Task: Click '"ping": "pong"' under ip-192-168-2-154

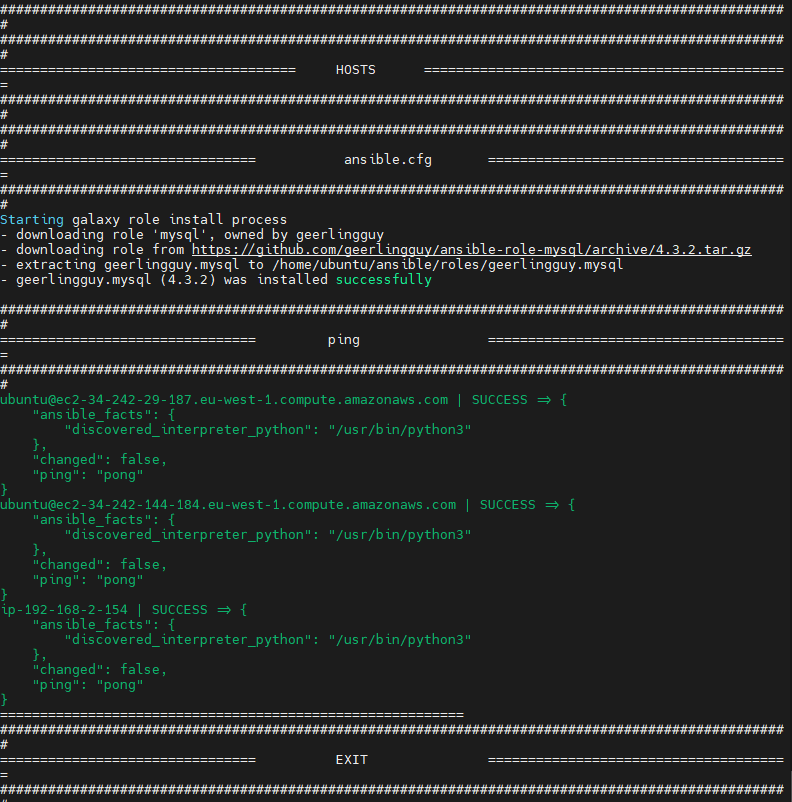Action: pos(88,685)
